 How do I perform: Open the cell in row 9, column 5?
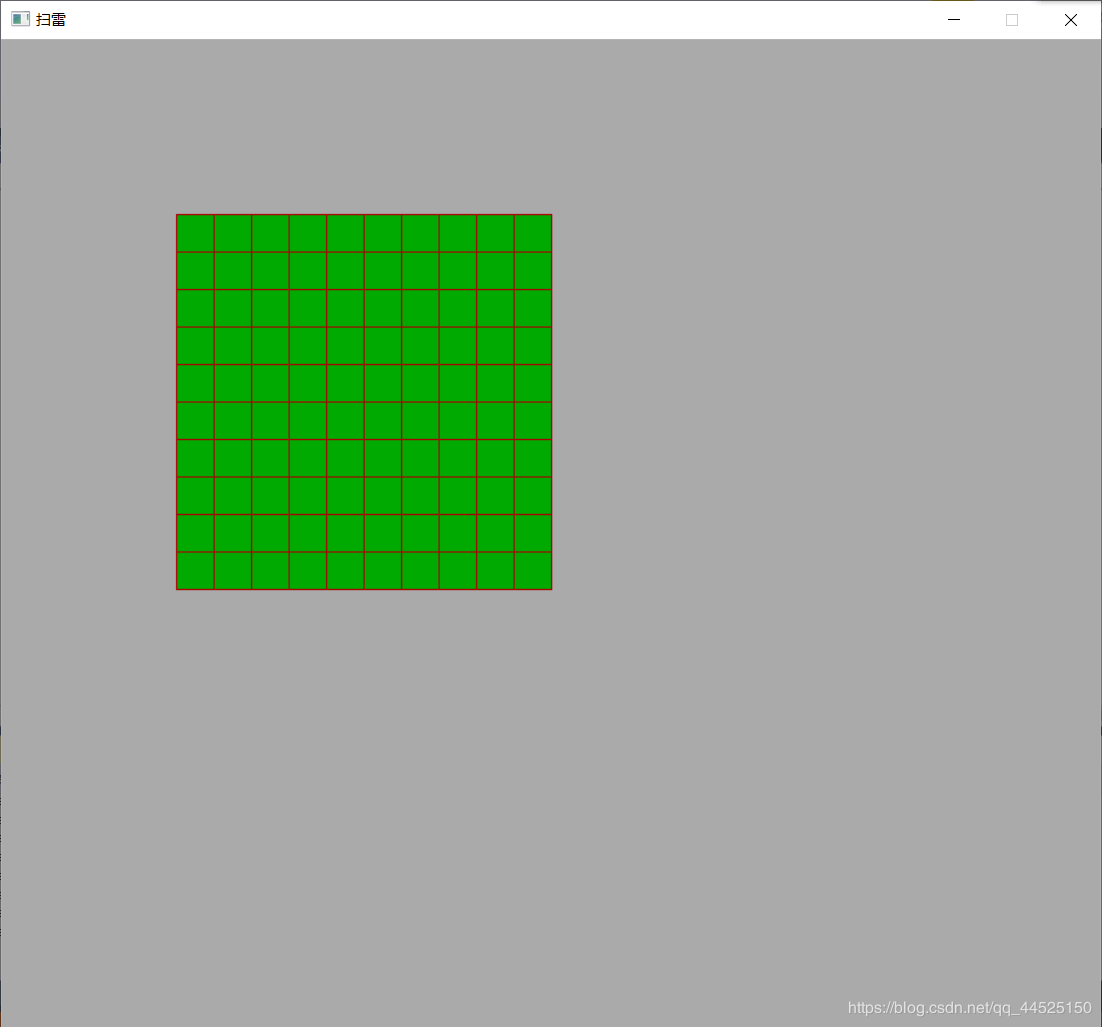pyautogui.click(x=345, y=533)
